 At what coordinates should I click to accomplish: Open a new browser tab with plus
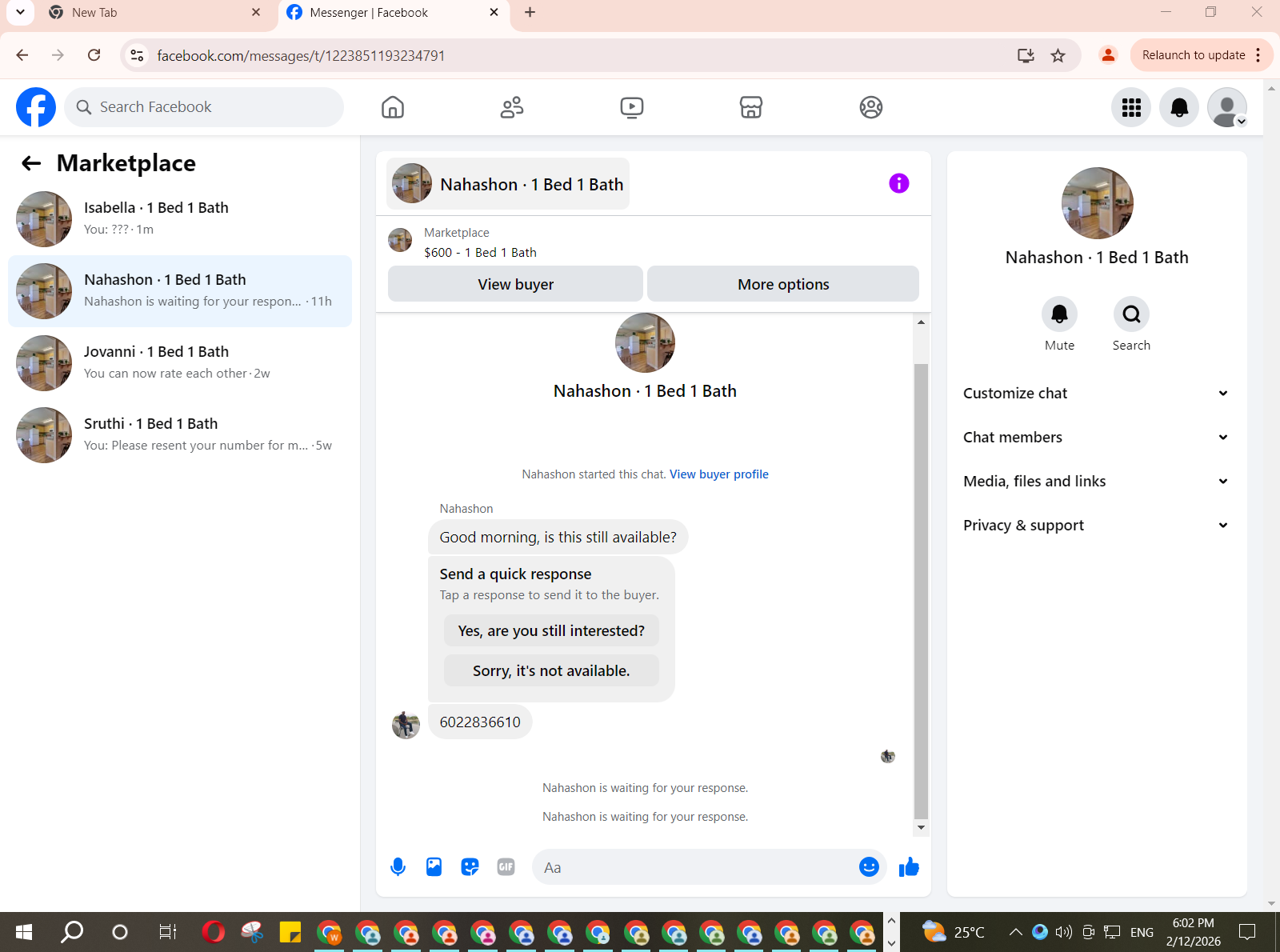[x=530, y=13]
